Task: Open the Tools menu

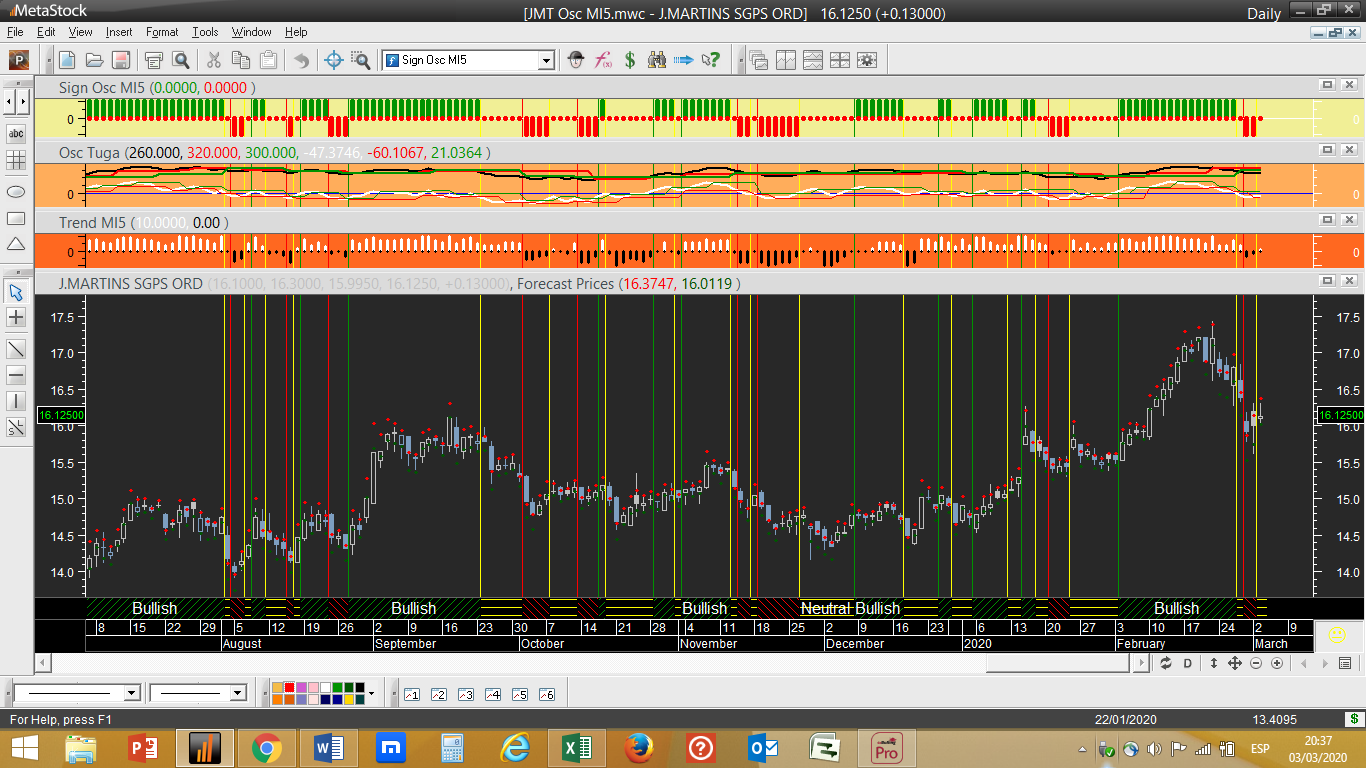Action: tap(205, 32)
